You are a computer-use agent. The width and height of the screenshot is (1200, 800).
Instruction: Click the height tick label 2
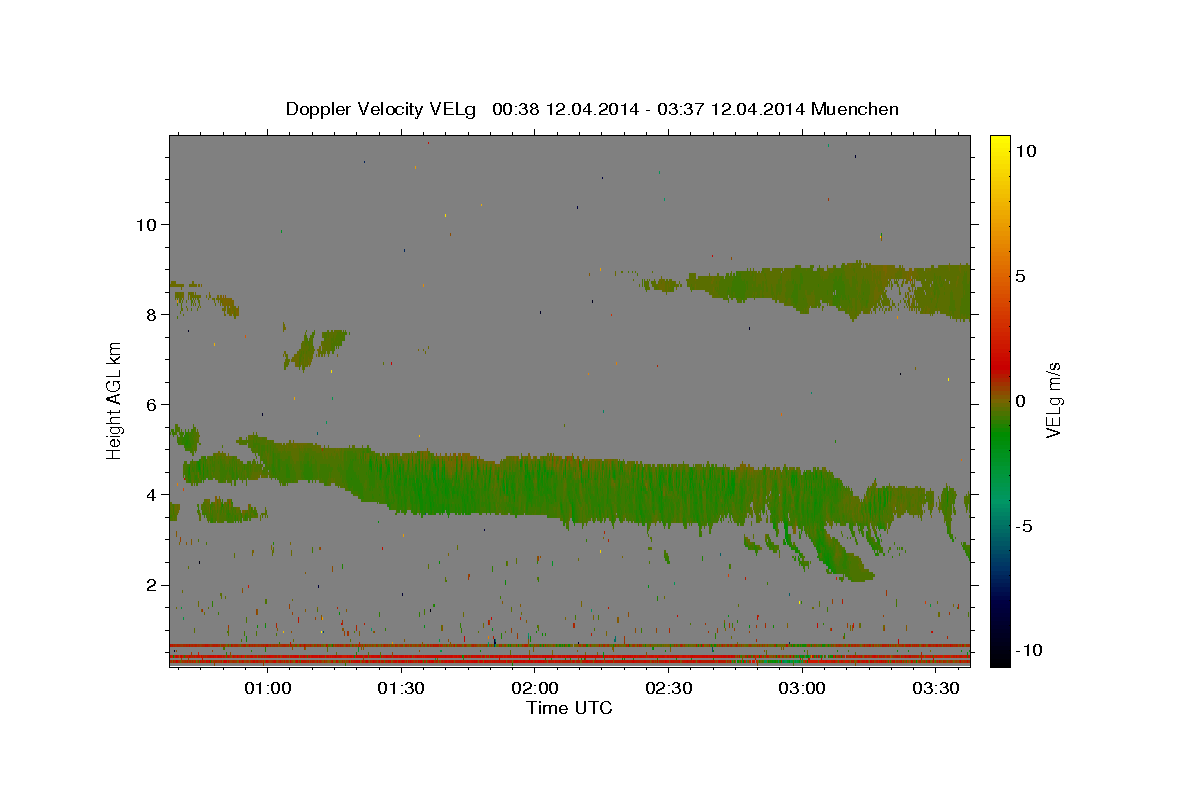(151, 585)
